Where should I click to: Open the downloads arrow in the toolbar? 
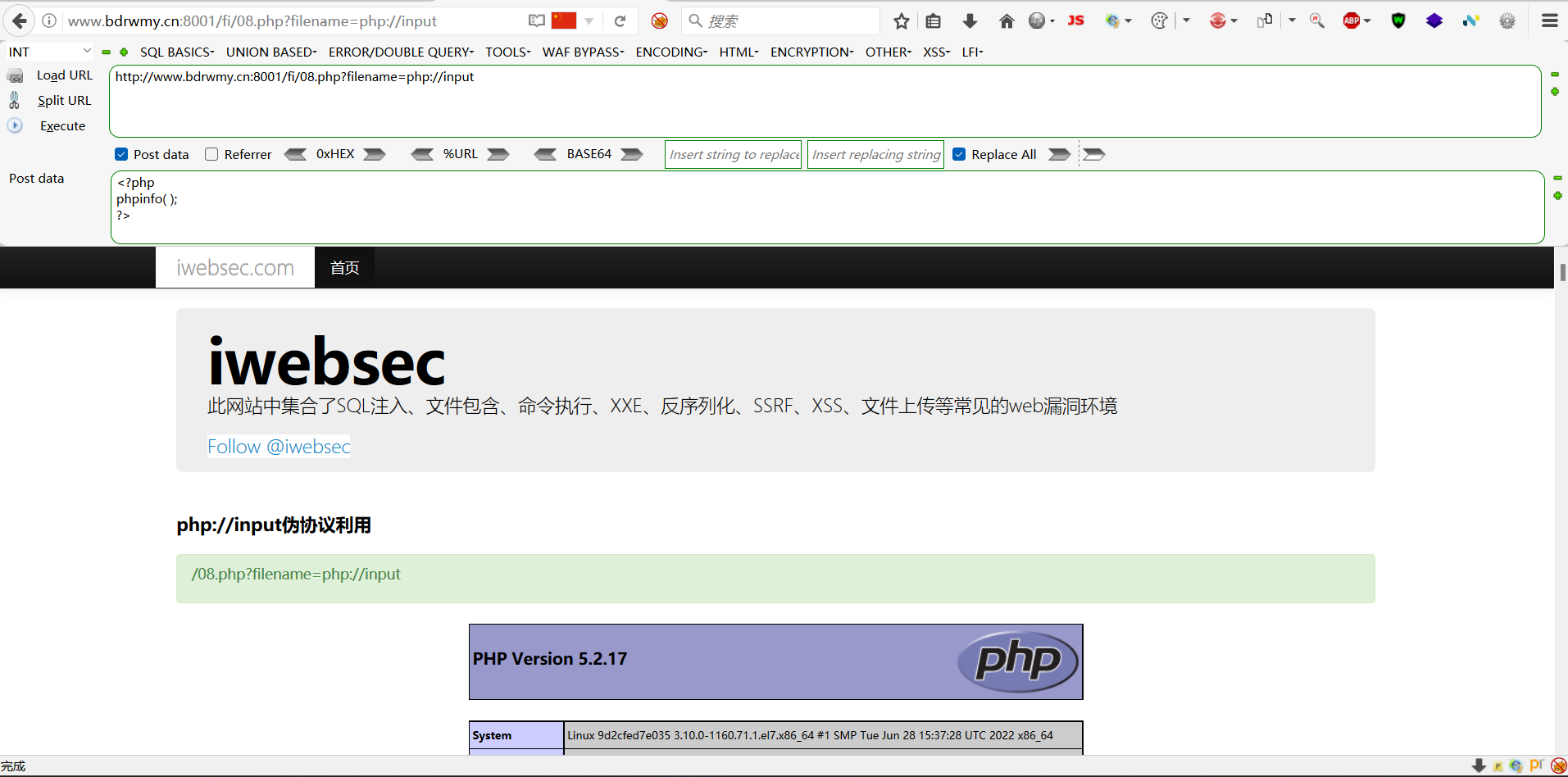click(x=970, y=20)
